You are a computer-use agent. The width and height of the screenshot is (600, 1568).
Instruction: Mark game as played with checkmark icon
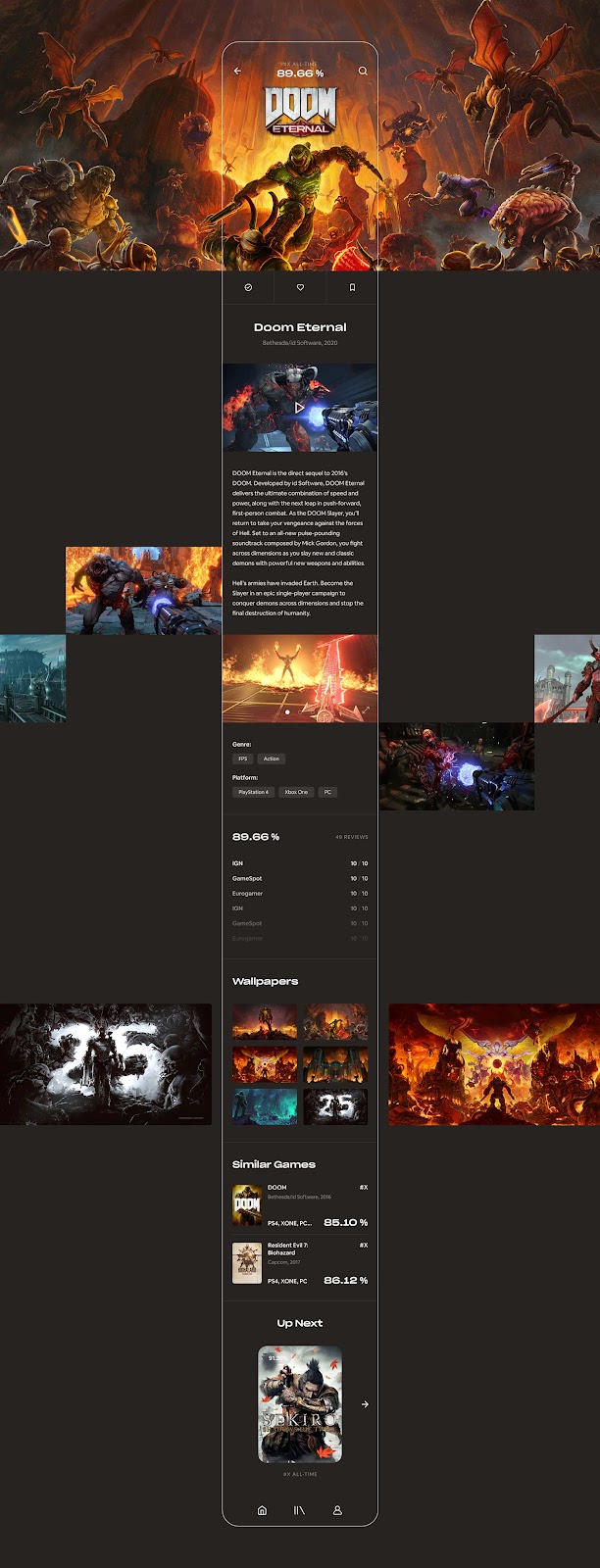[x=248, y=287]
